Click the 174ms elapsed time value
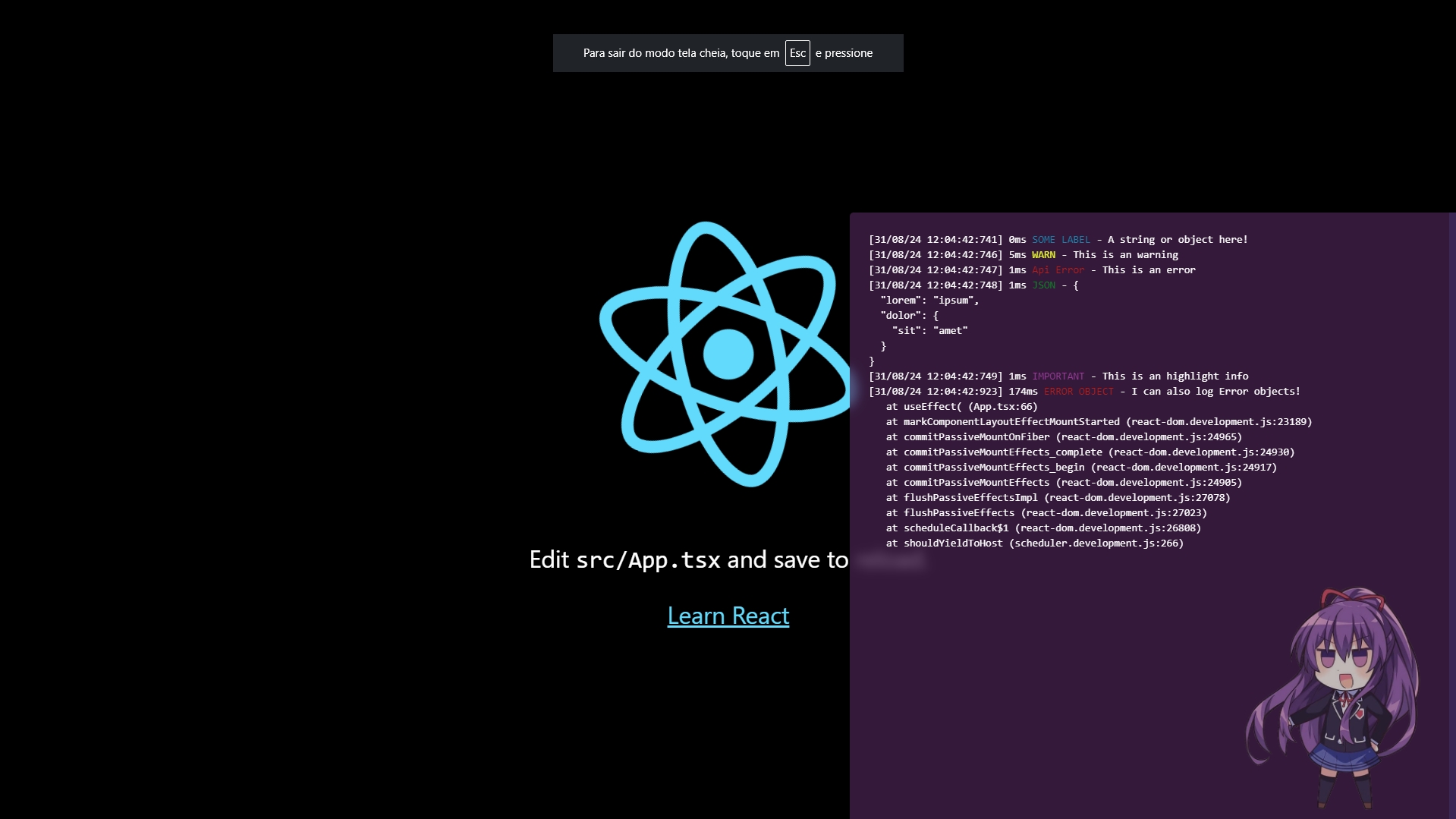 click(1023, 392)
